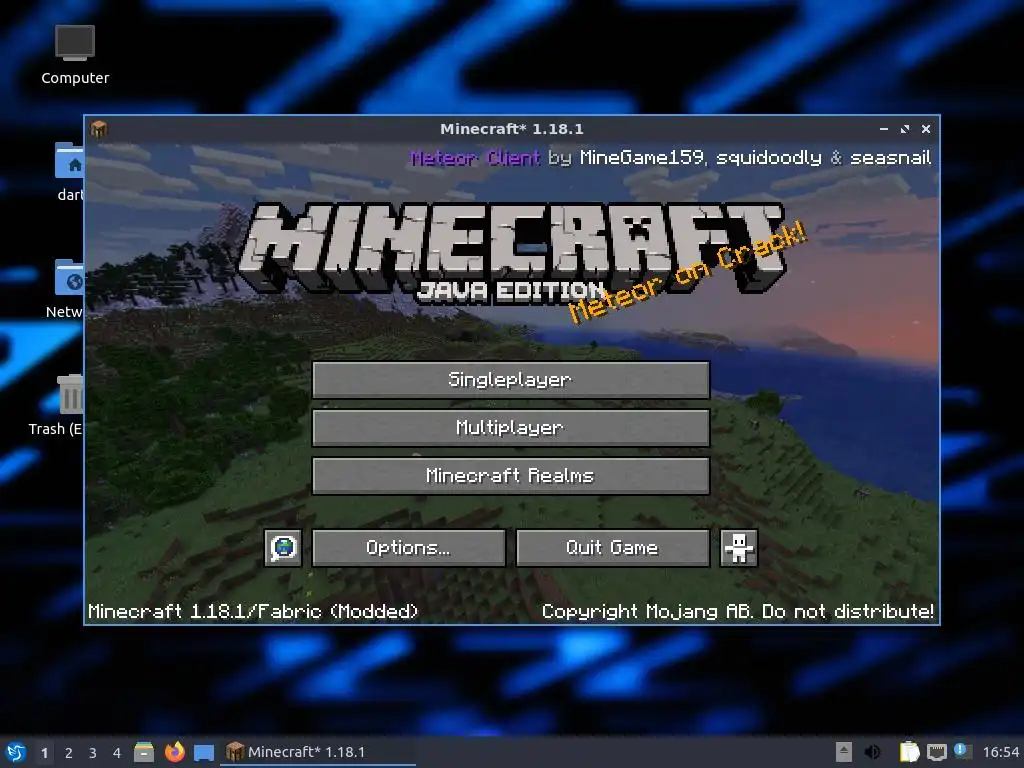Click the clock showing 16:54
Image resolution: width=1024 pixels, height=768 pixels.
coord(1000,752)
